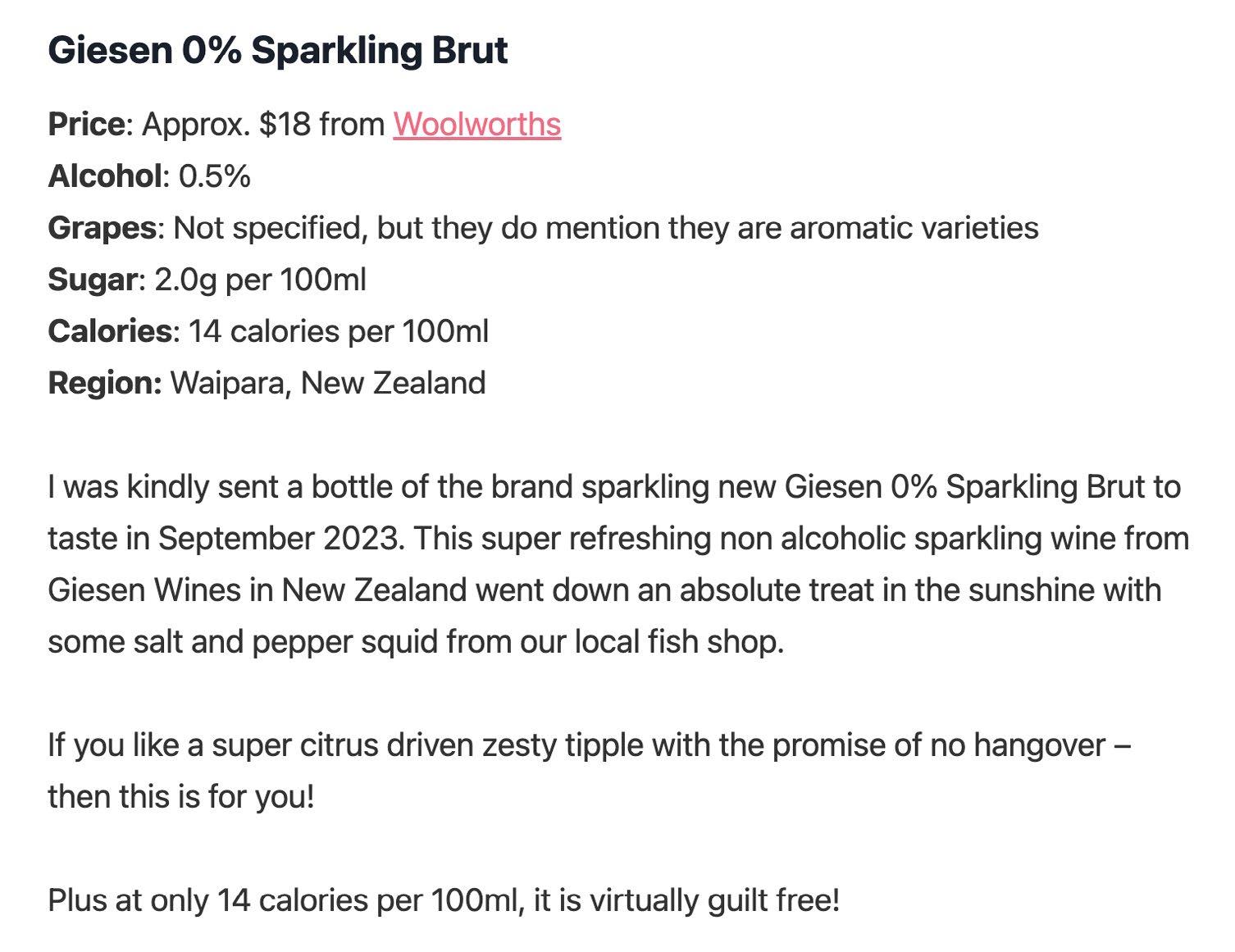
Task: Click the 0.5% alcohol value
Action: [x=214, y=176]
